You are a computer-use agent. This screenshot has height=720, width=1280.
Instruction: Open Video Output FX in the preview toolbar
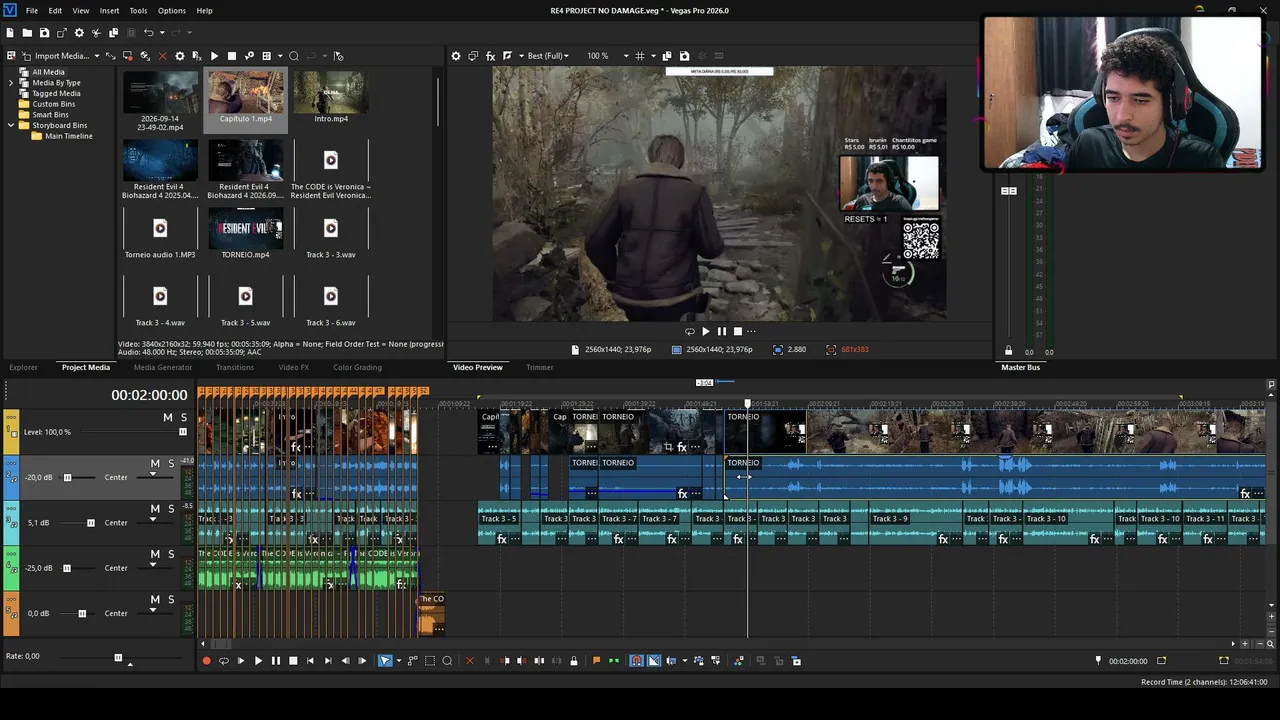[x=490, y=56]
